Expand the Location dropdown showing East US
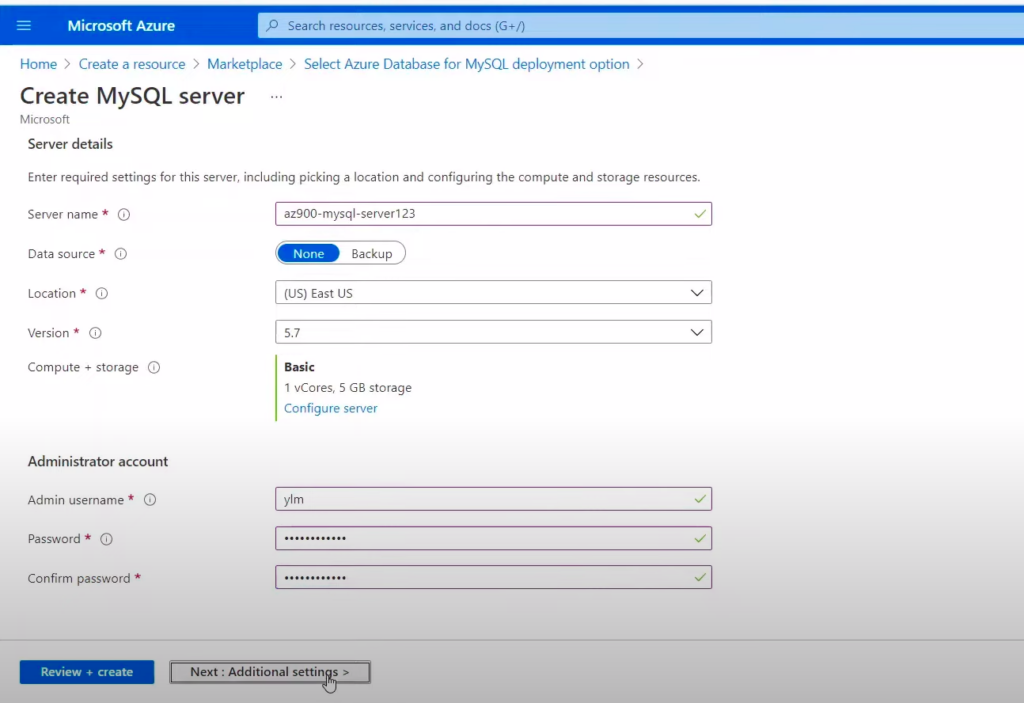 [493, 293]
